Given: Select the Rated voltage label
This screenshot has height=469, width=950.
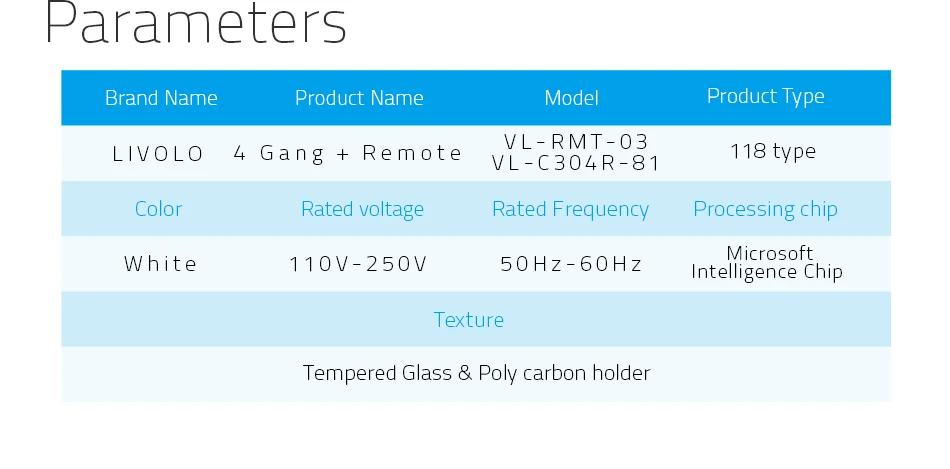Looking at the screenshot, I should [x=362, y=209].
